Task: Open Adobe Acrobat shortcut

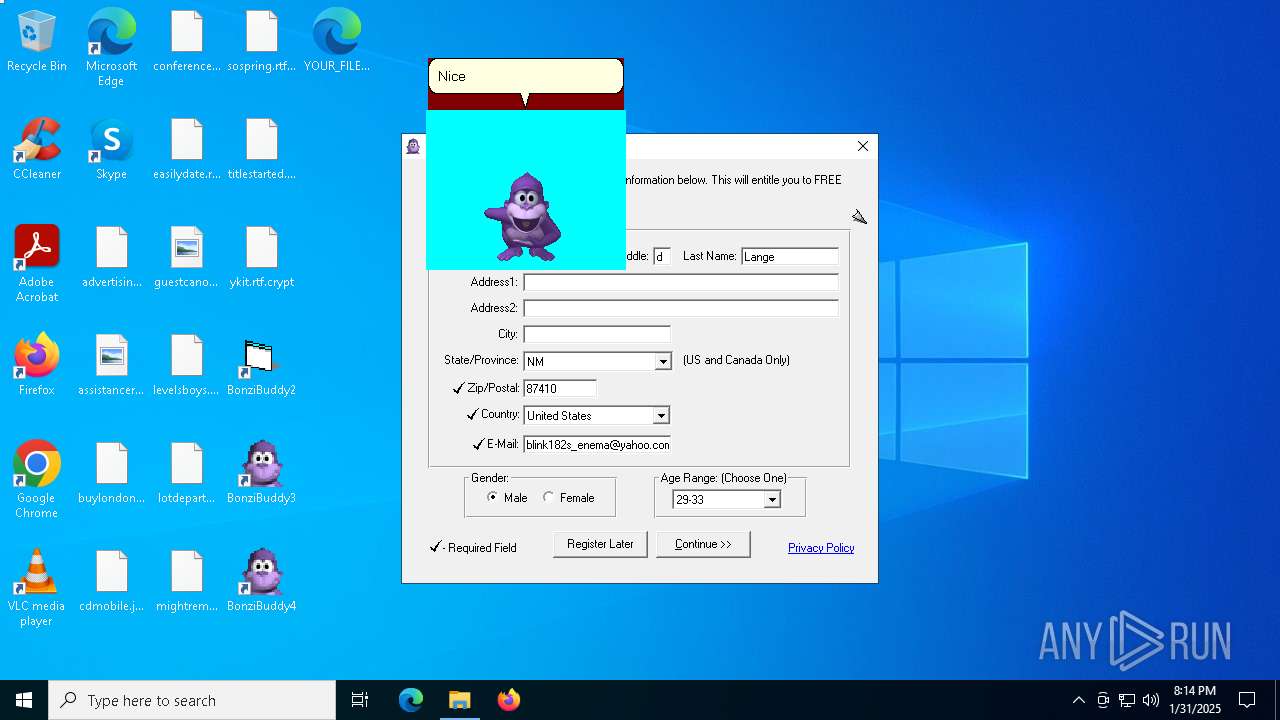Action: (37, 264)
